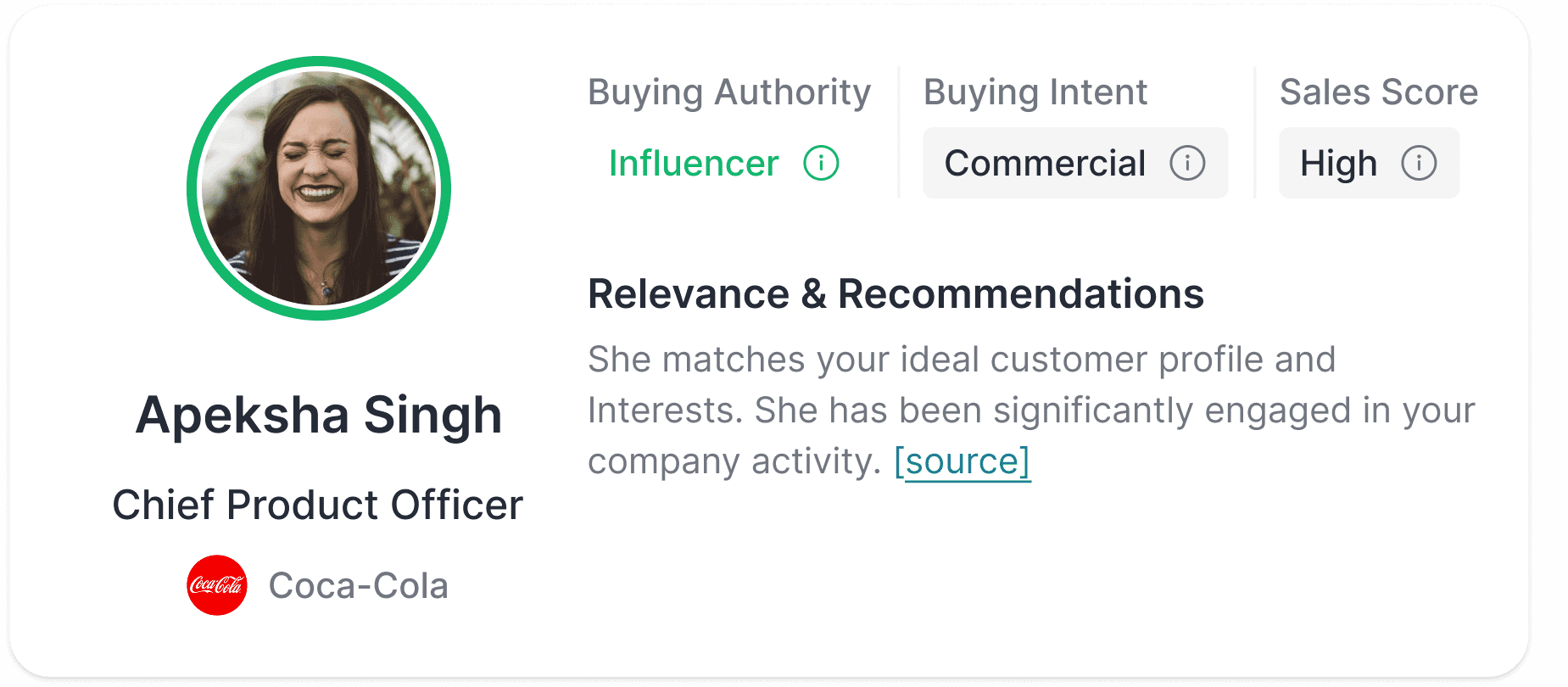
Task: Click Apeksha Singh's profile photo
Action: pyautogui.click(x=319, y=188)
